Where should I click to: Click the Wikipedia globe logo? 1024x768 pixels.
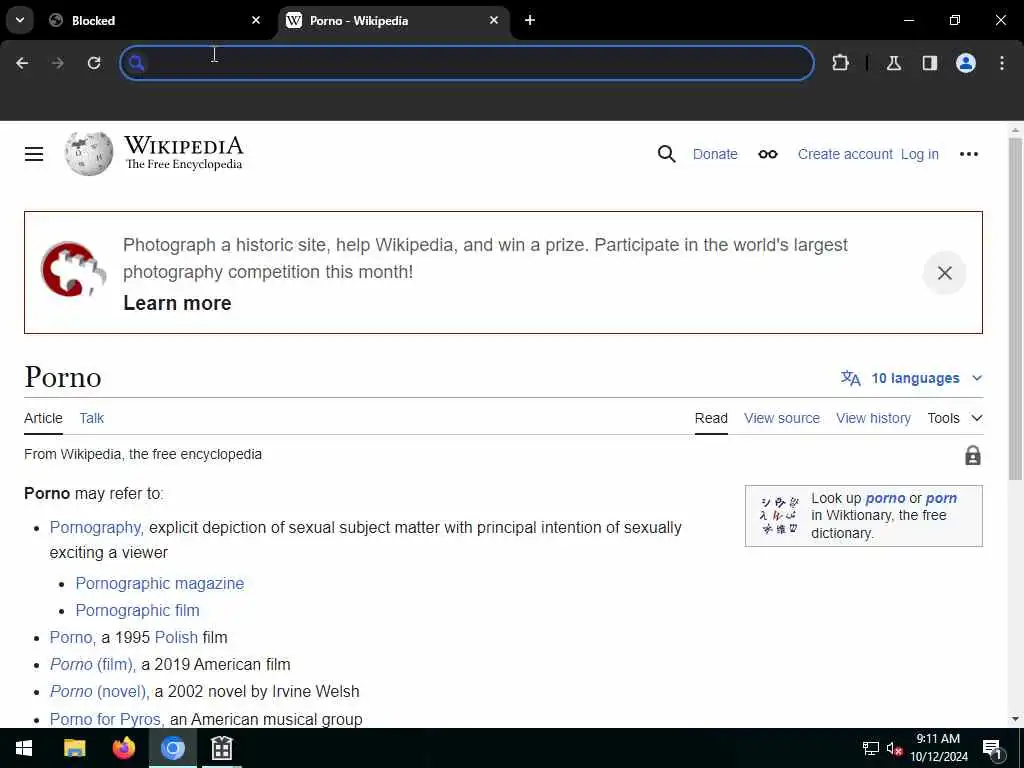(x=89, y=154)
